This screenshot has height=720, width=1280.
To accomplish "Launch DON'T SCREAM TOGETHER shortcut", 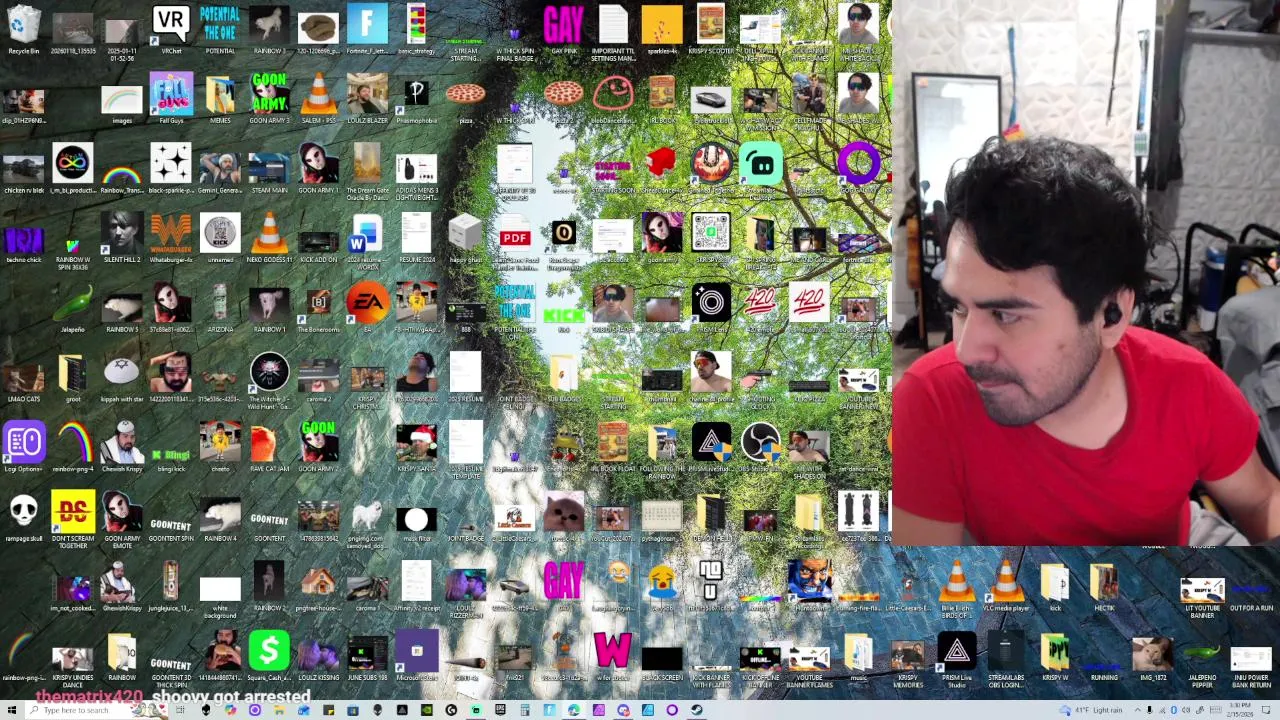I will pos(73,518).
